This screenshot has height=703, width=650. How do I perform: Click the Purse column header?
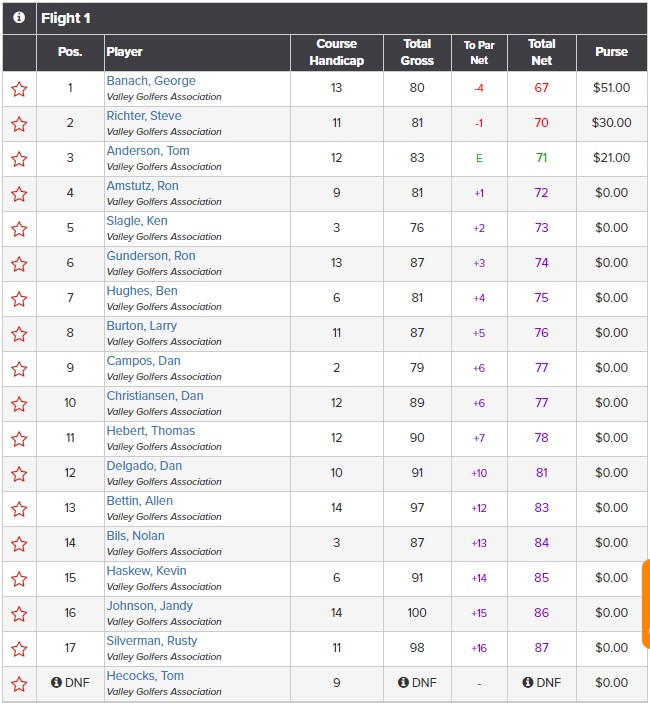(611, 52)
